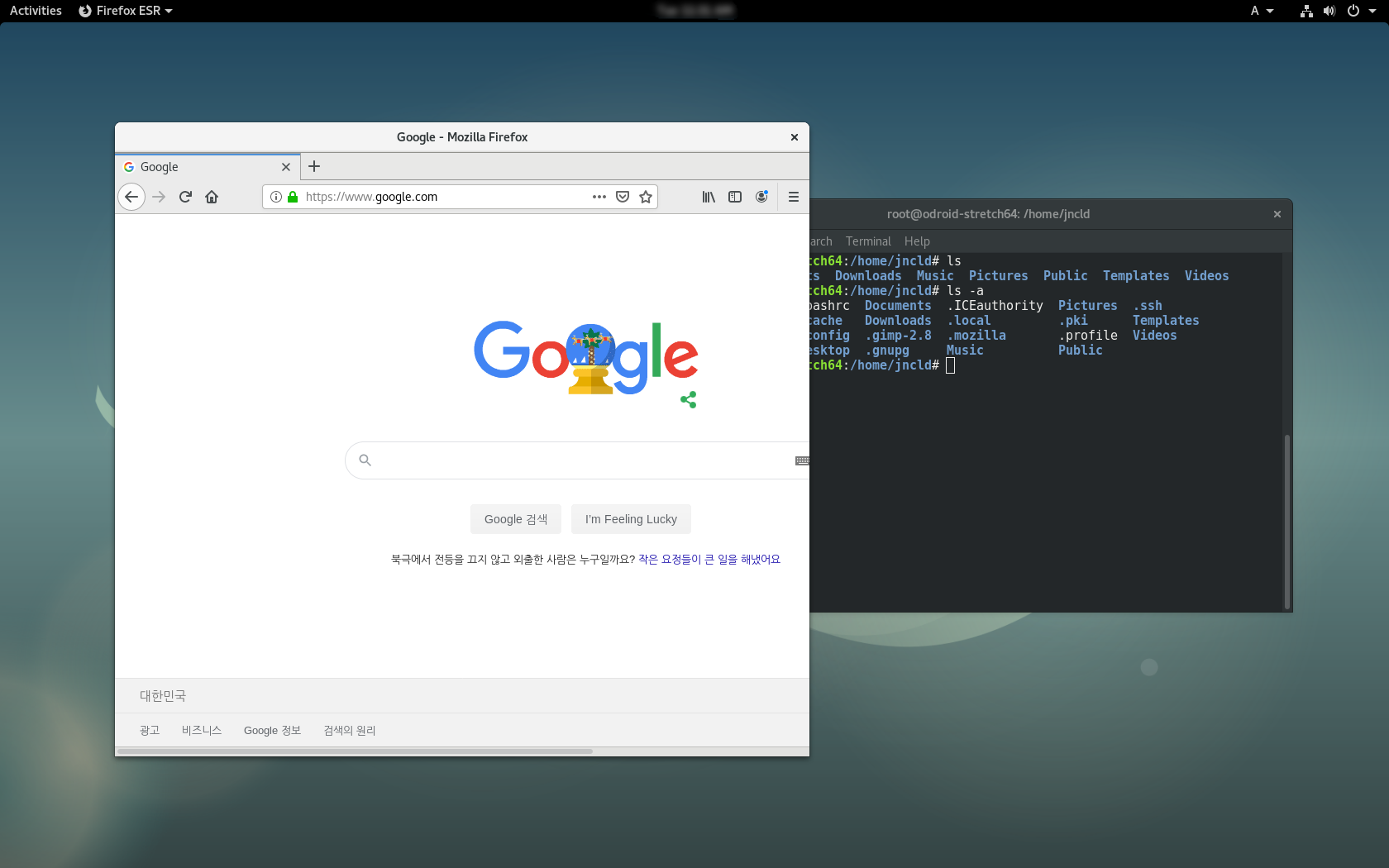Click the Google doodle share icon
The height and width of the screenshot is (868, 1389).
coord(689,400)
